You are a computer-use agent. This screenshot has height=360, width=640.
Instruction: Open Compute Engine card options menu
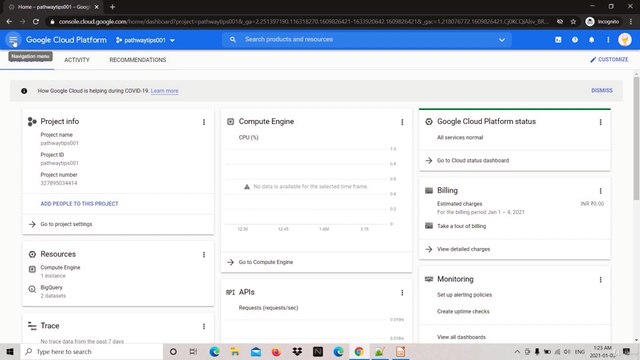[402, 122]
